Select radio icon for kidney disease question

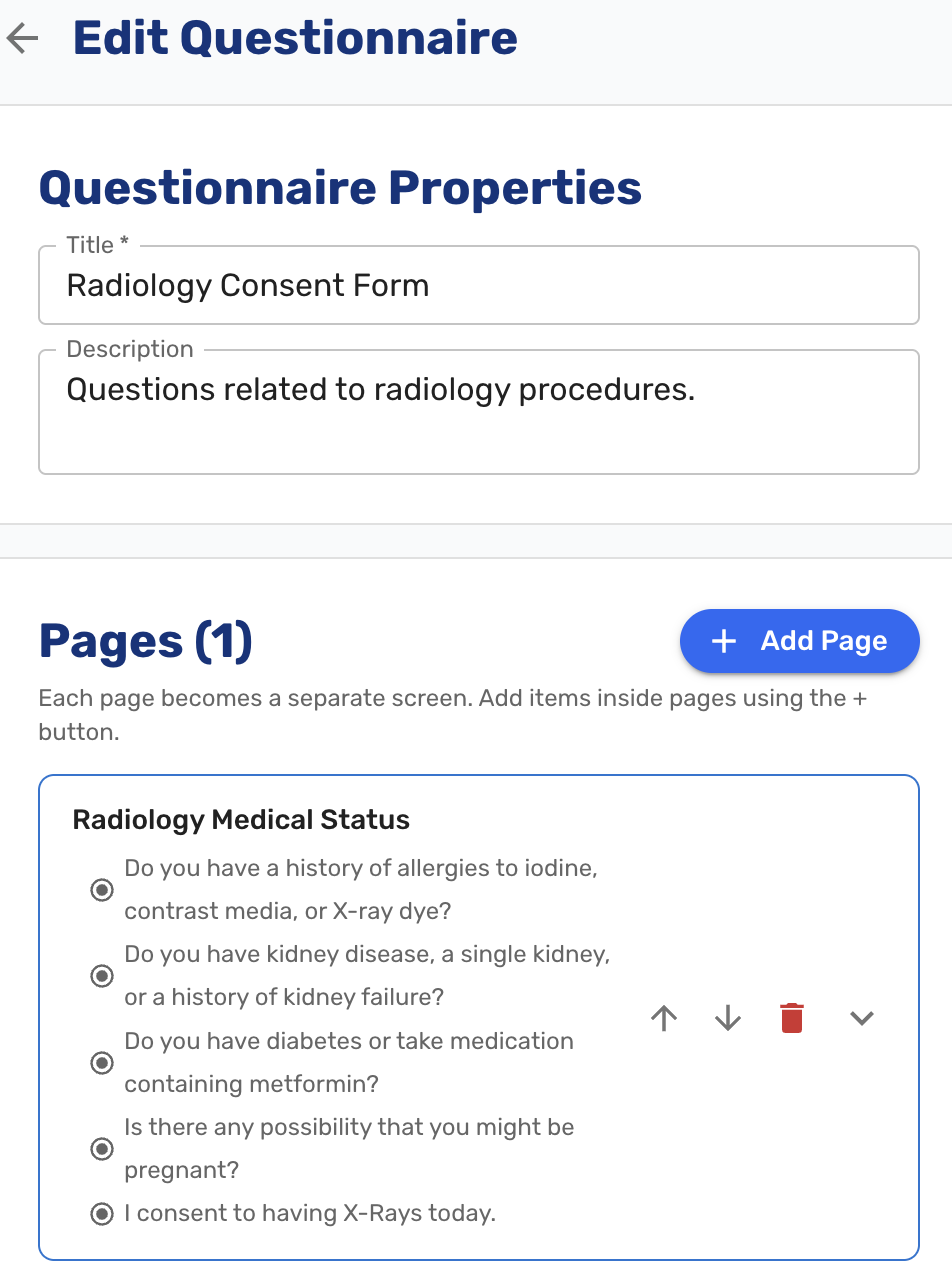click(102, 976)
